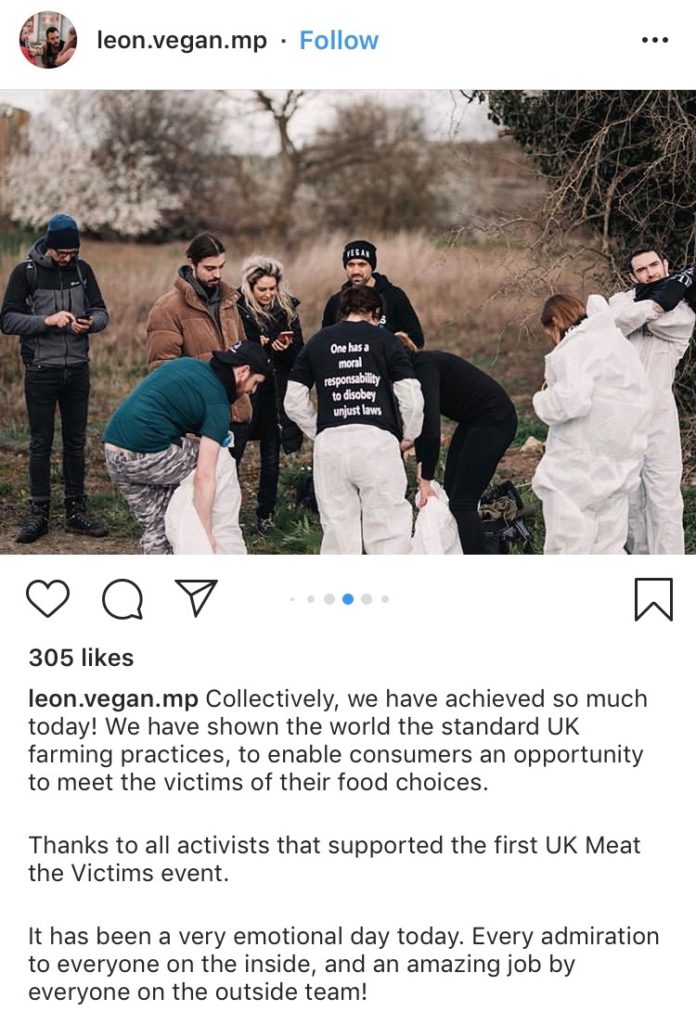Open the three-dot more options menu
Image resolution: width=696 pixels, height=1024 pixels.
[x=655, y=40]
